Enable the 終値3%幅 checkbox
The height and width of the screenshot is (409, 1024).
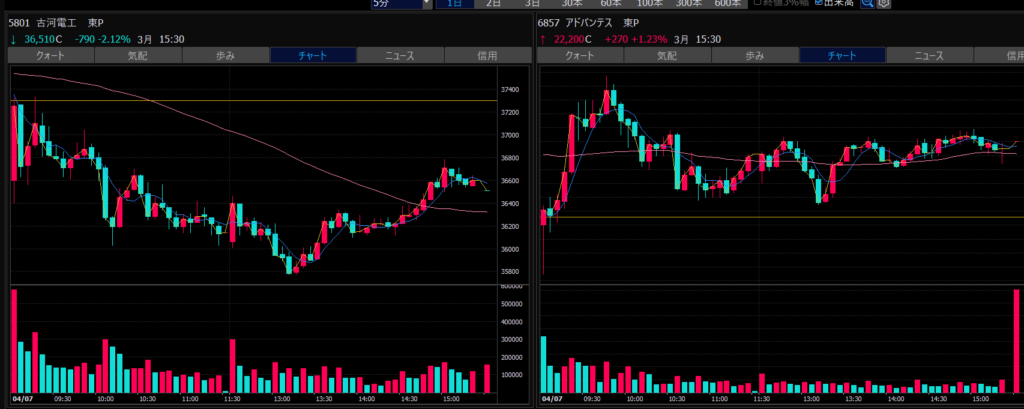(757, 4)
